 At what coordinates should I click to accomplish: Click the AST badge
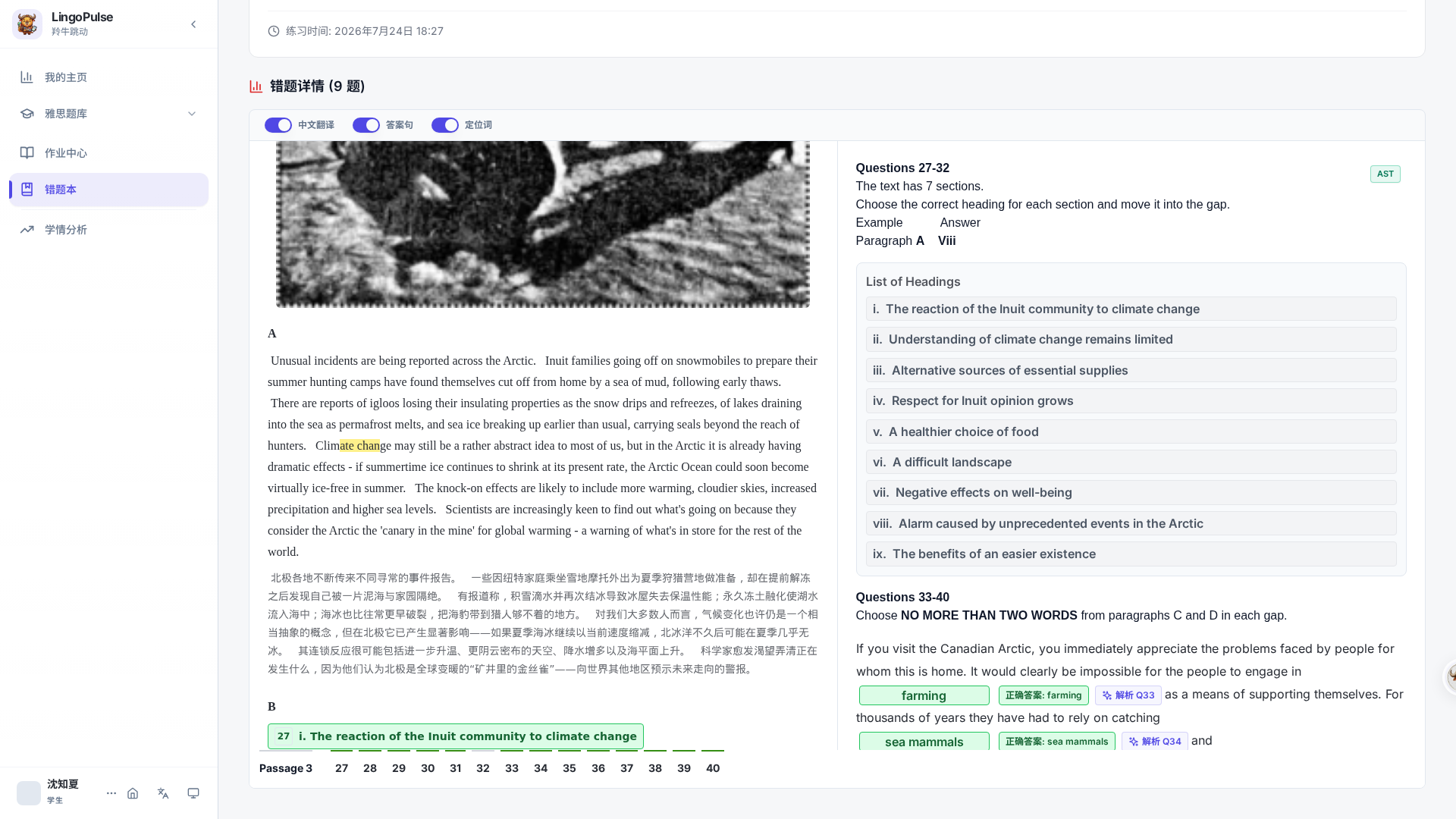click(1385, 174)
